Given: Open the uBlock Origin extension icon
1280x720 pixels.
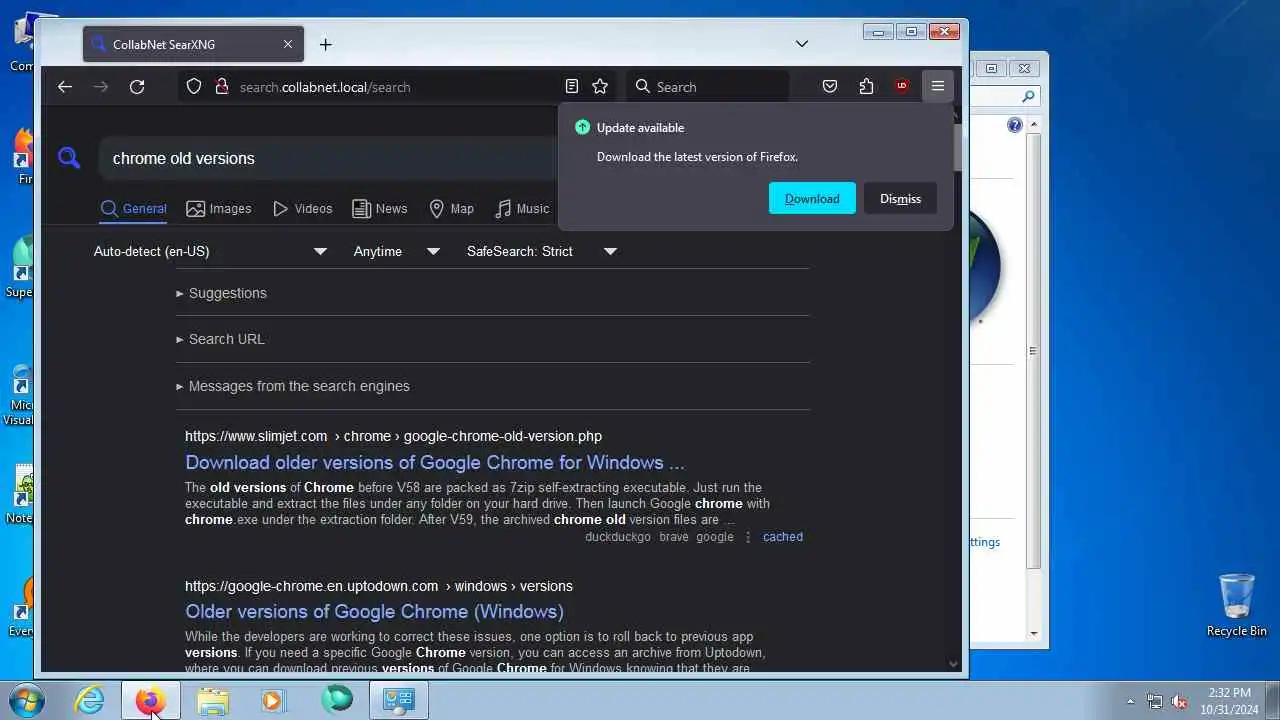Looking at the screenshot, I should tap(902, 87).
